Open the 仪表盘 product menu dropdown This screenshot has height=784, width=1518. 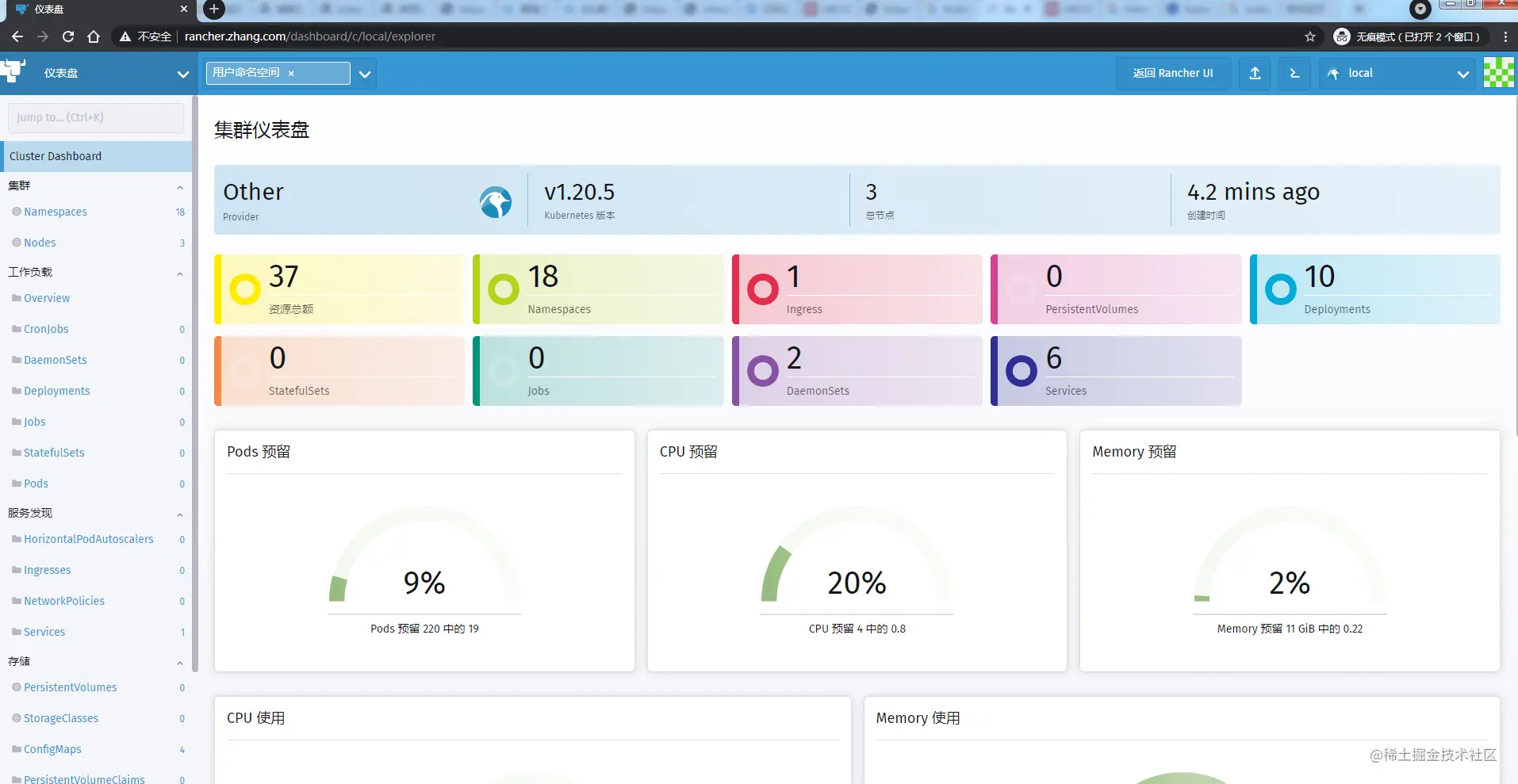[183, 74]
